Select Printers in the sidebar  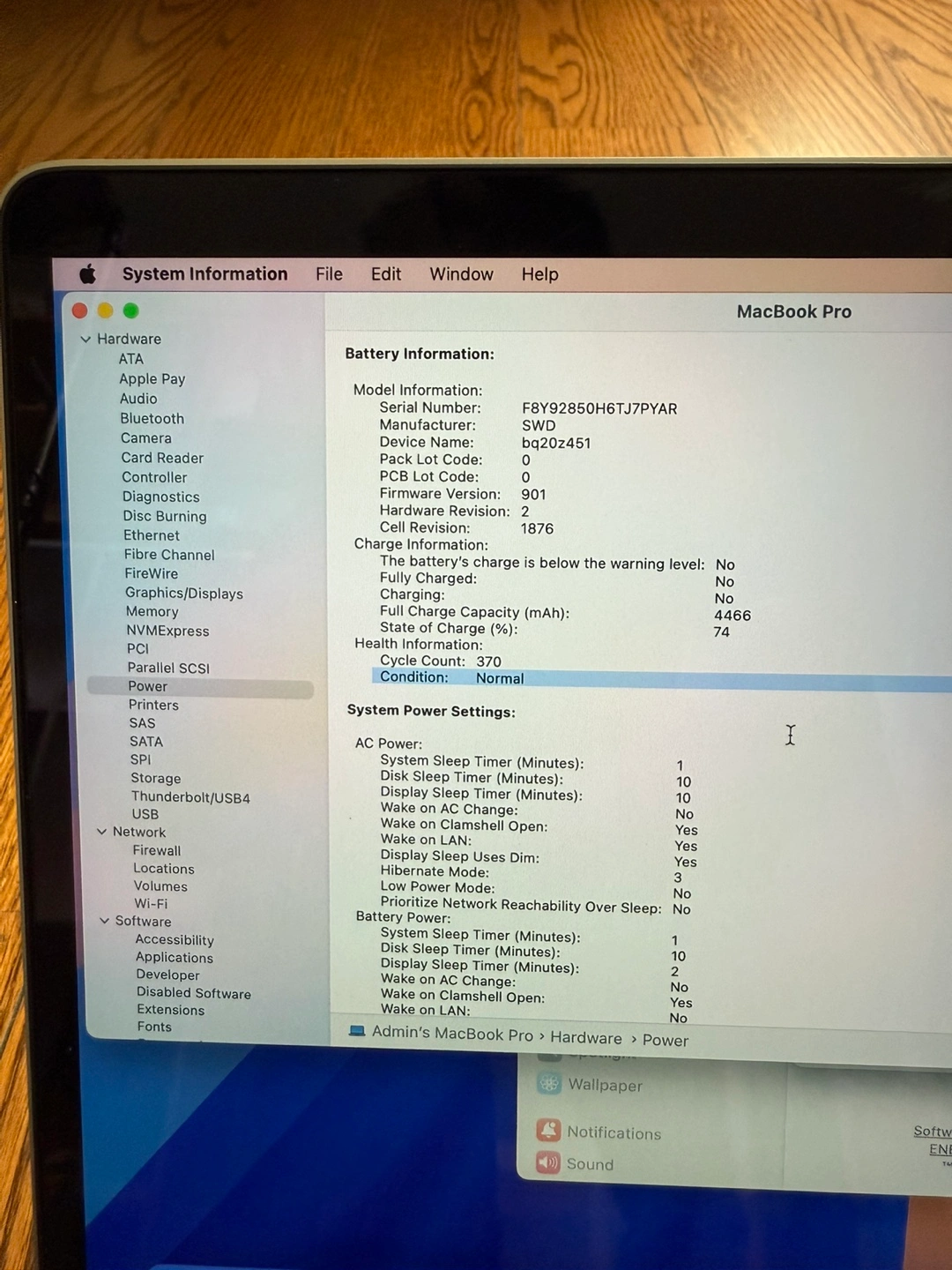point(154,705)
